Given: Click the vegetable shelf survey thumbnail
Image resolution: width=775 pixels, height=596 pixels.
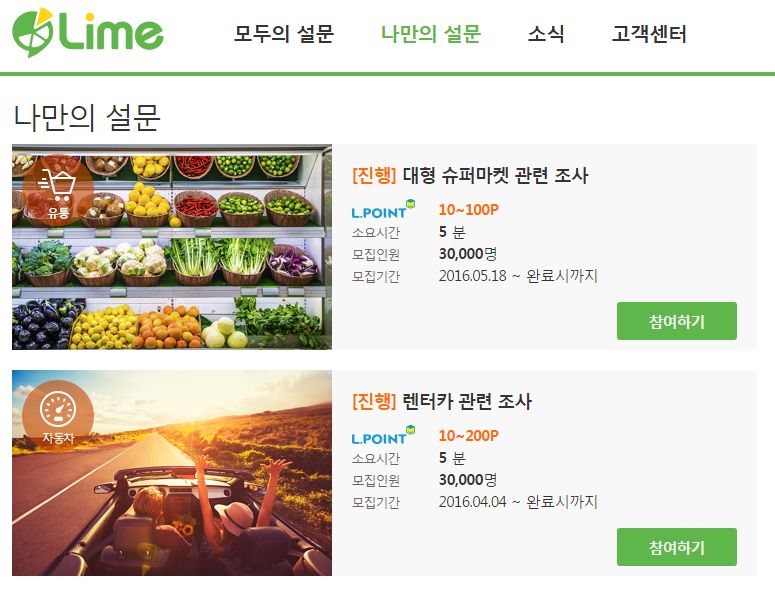Looking at the screenshot, I should pyautogui.click(x=172, y=247).
